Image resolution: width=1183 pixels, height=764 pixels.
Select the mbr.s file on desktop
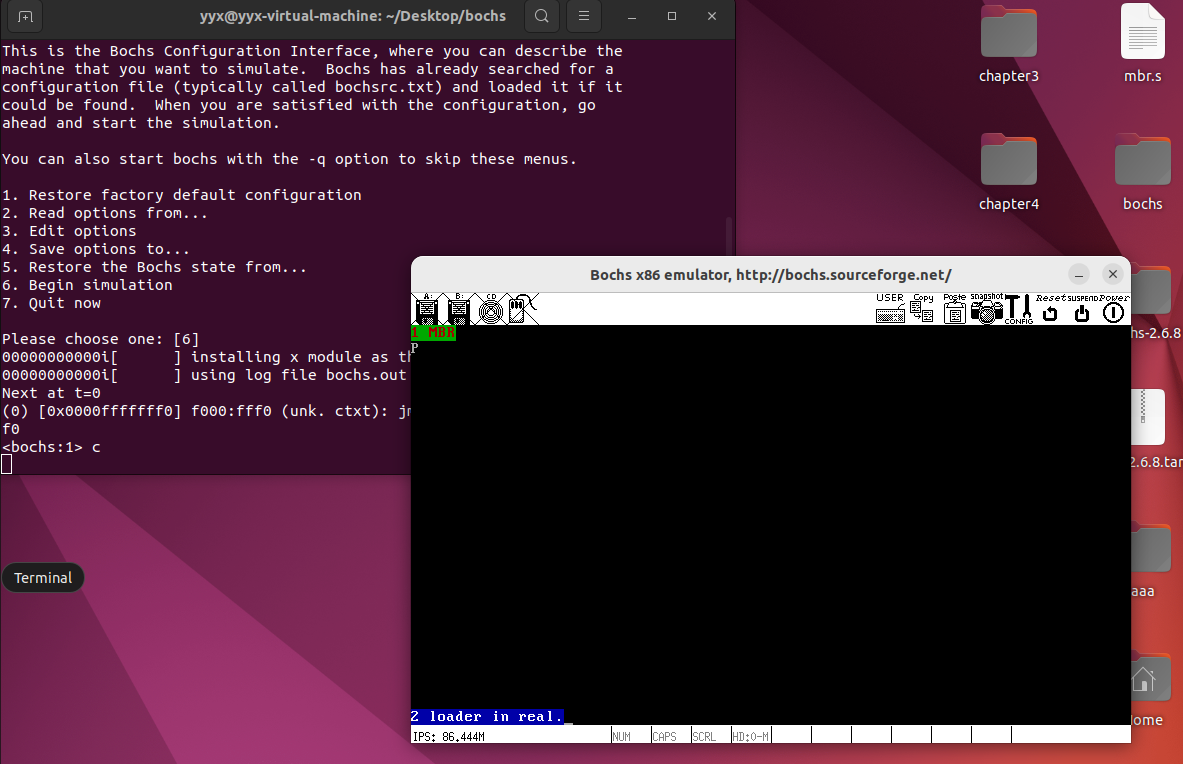pos(1142,44)
